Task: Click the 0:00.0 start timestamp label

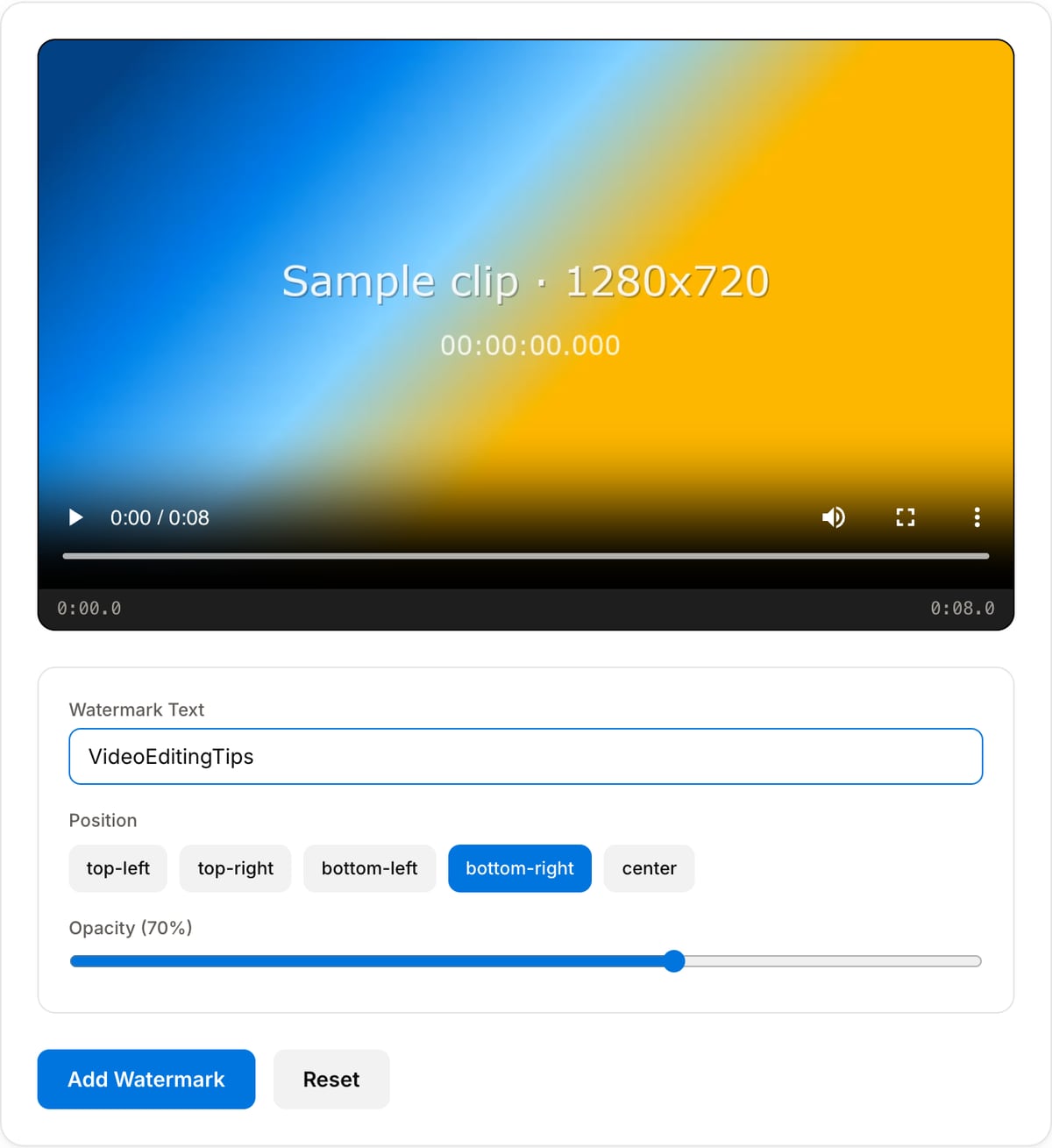Action: point(89,608)
